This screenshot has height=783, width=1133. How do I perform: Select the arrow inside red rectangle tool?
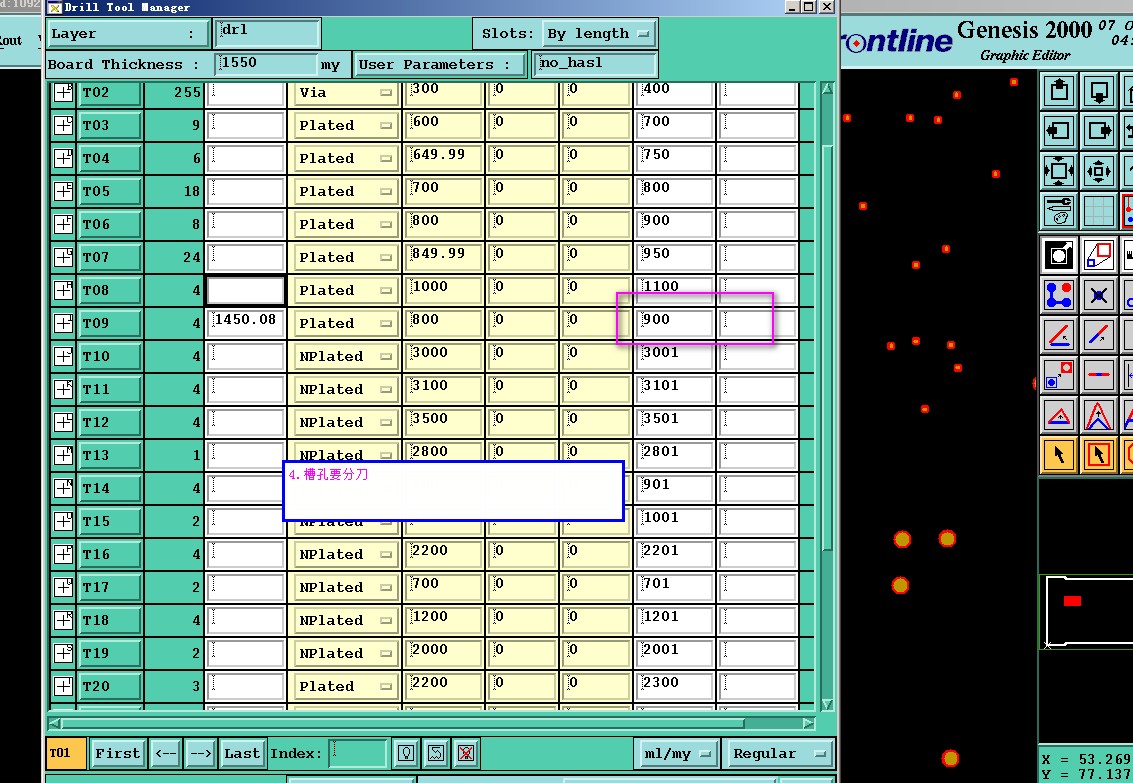pyautogui.click(x=1099, y=455)
